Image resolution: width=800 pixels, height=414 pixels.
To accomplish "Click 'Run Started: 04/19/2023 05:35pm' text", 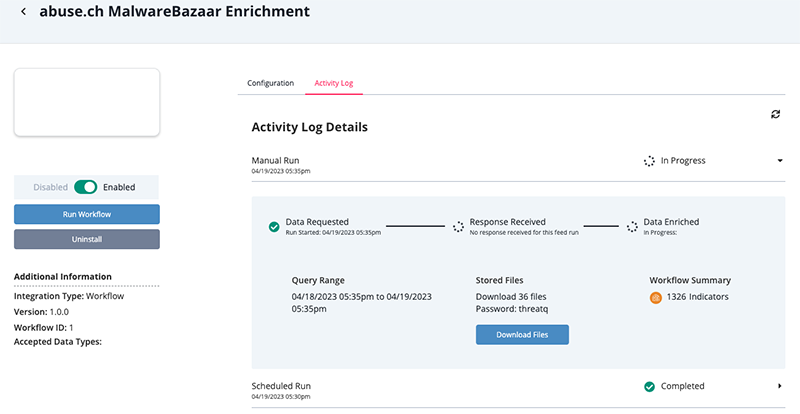I will (x=333, y=233).
